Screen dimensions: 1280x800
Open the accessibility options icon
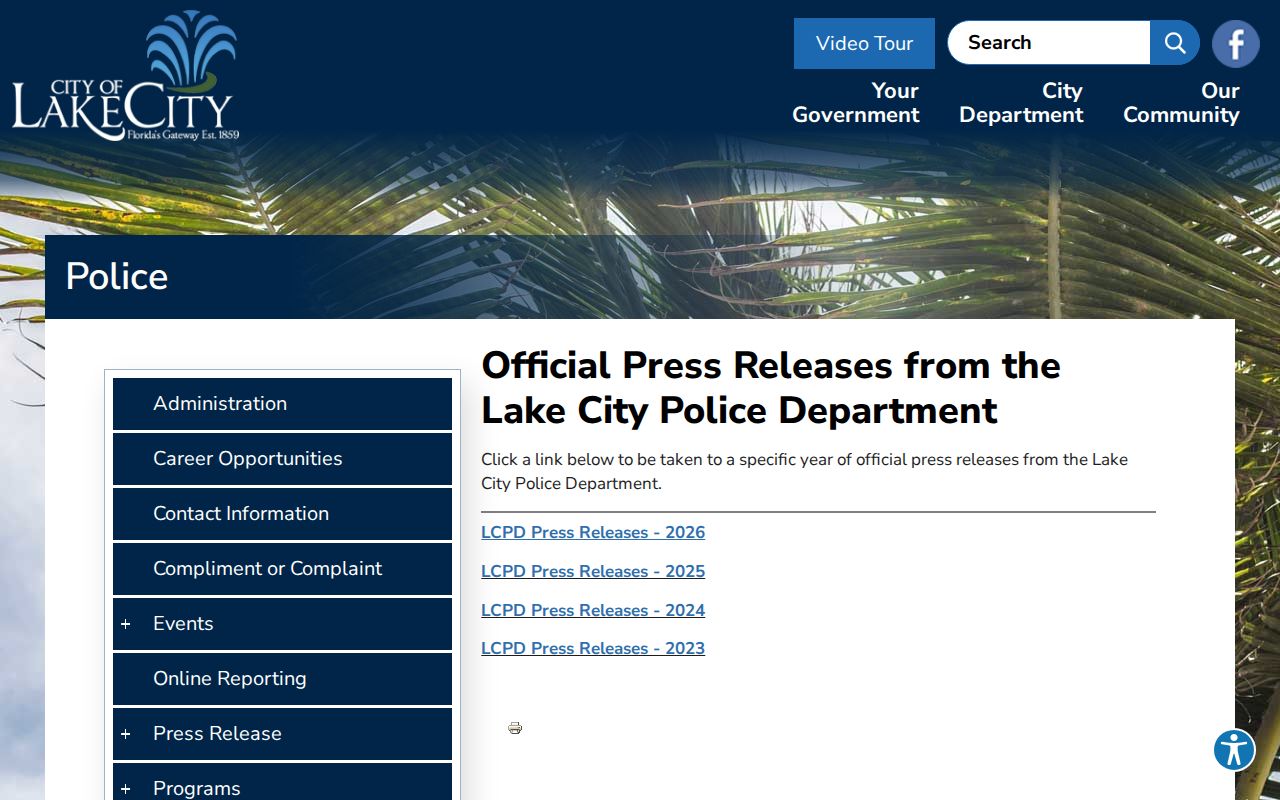1235,750
